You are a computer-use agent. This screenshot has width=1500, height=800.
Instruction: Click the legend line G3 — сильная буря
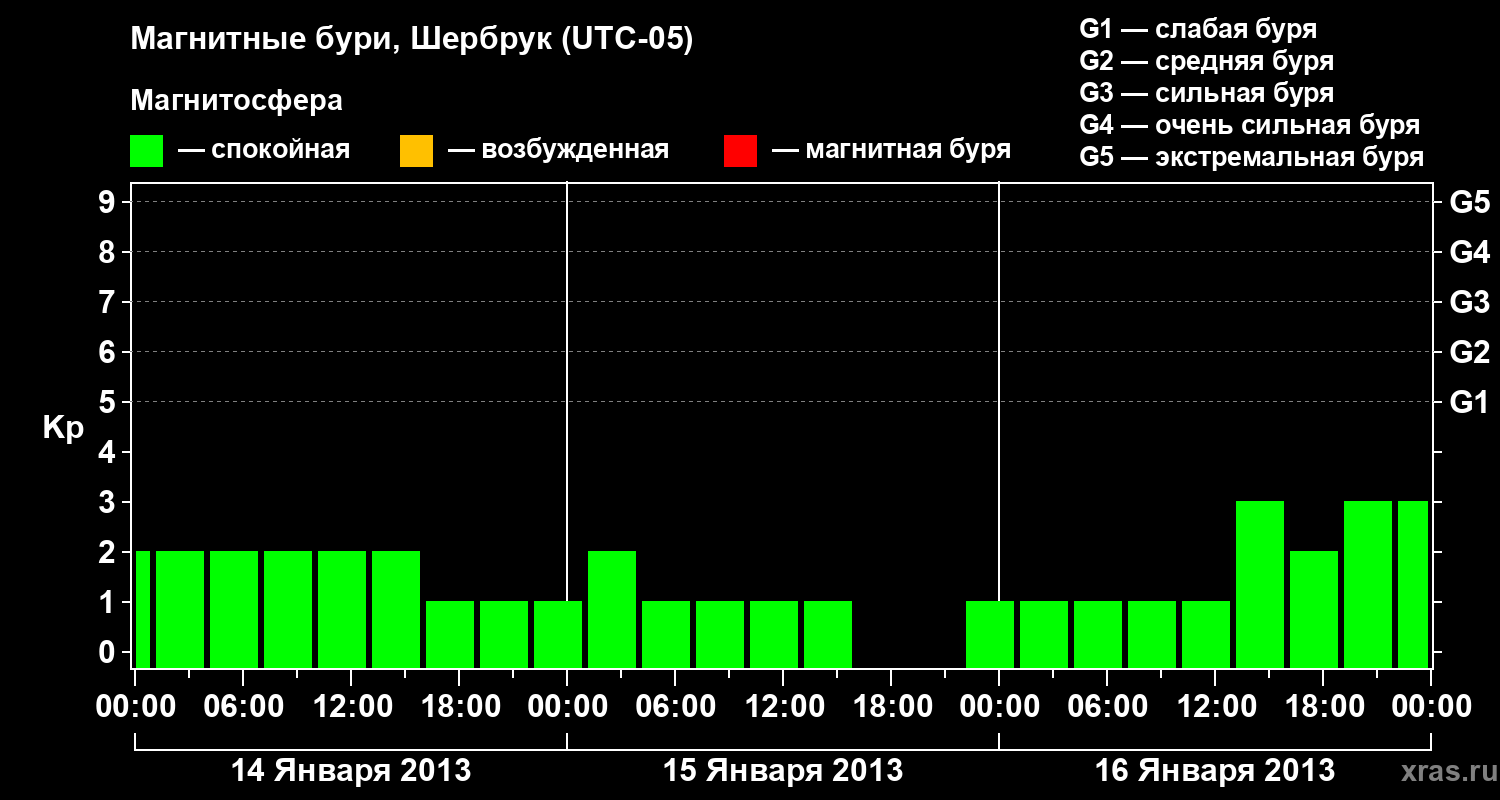tap(1206, 93)
